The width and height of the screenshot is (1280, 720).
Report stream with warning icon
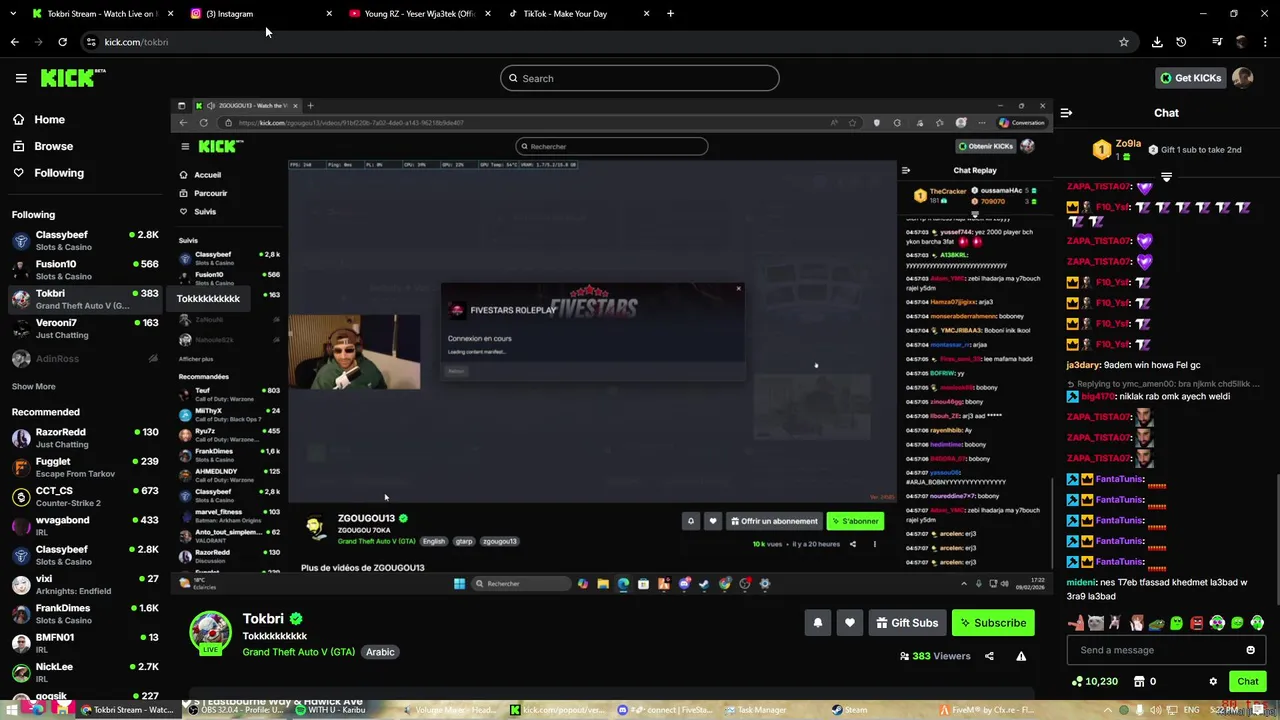[x=1021, y=656]
